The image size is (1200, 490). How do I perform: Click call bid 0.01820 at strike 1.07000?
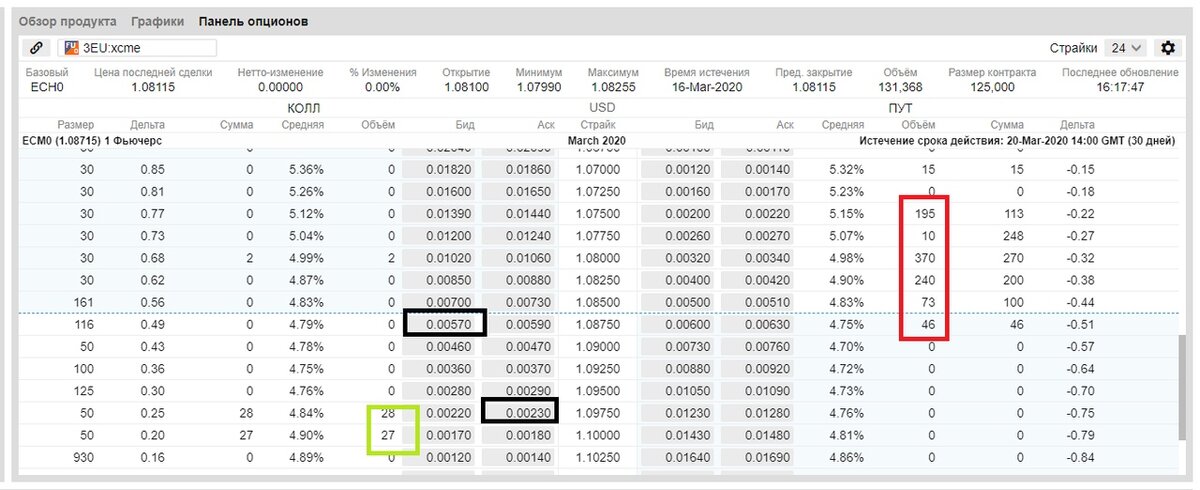(x=440, y=169)
